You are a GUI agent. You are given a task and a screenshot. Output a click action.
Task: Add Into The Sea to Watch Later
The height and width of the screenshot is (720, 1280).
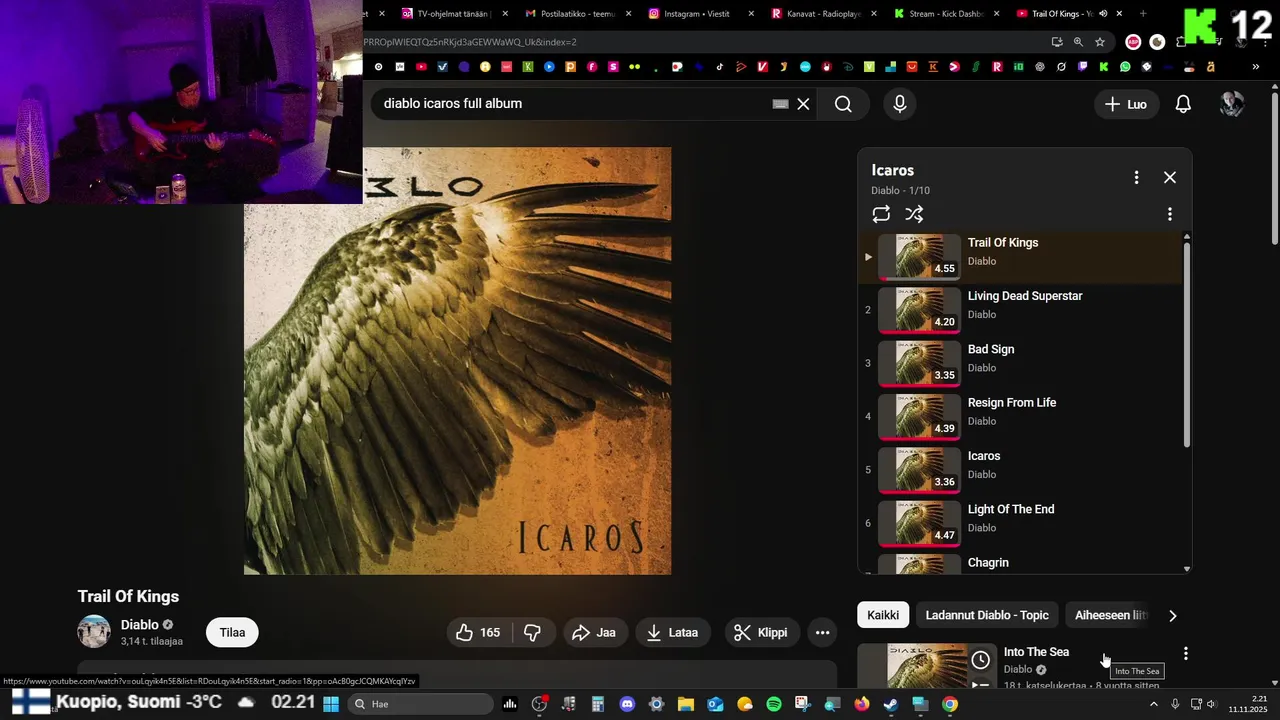tap(981, 660)
